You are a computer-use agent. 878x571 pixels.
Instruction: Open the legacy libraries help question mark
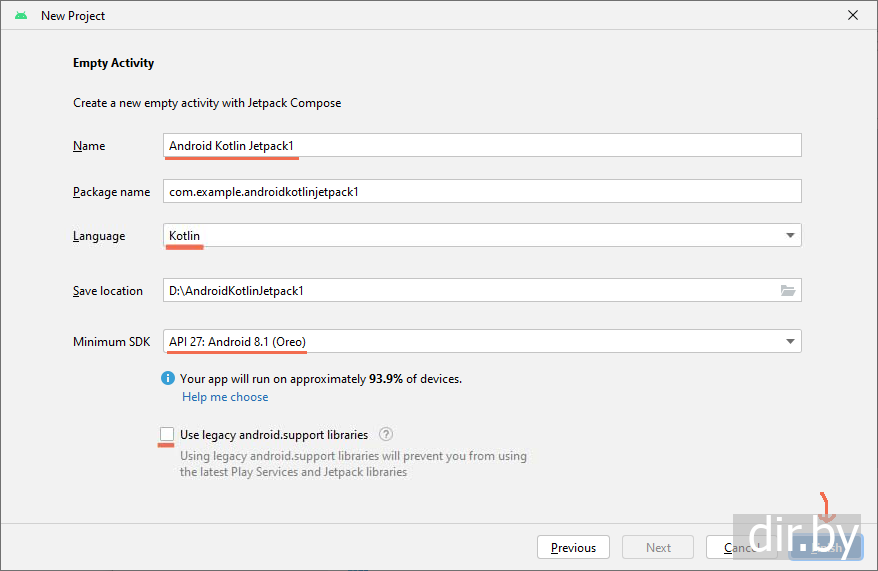[386, 435]
